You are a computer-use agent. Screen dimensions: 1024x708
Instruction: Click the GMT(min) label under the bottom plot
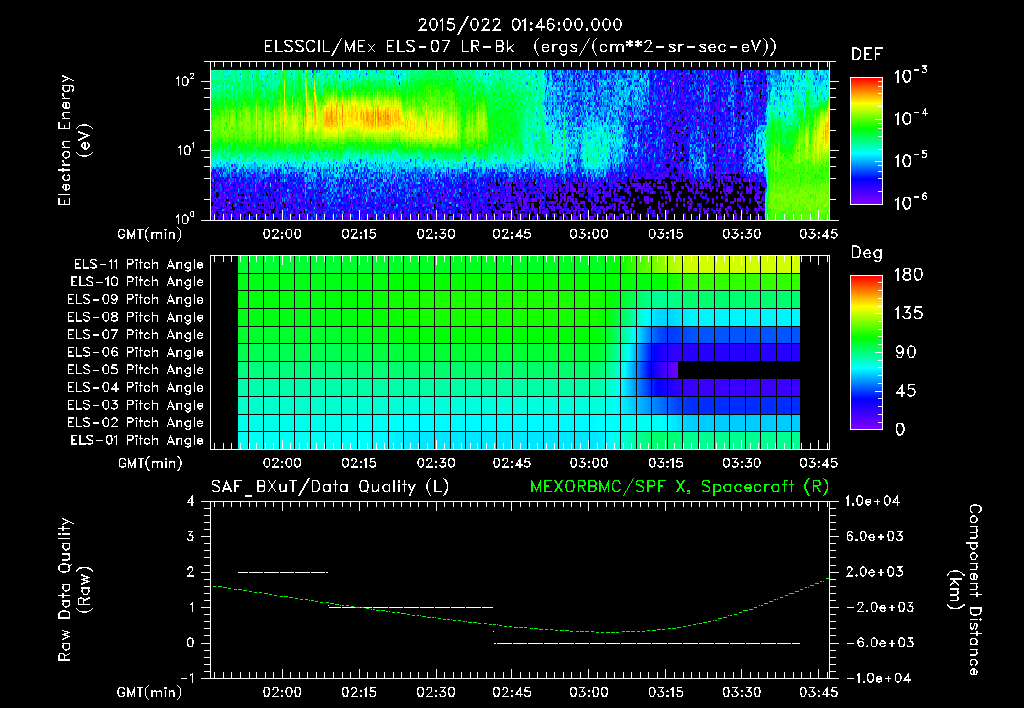(x=150, y=692)
